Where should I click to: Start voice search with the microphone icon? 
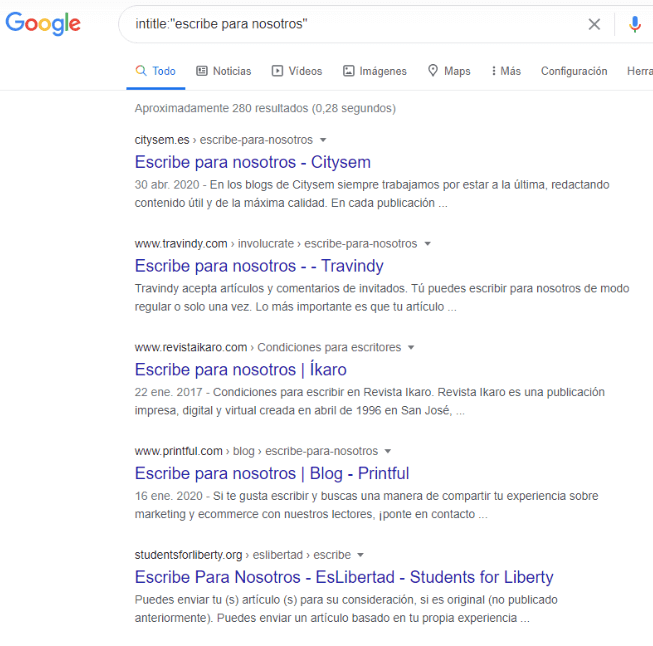635,24
